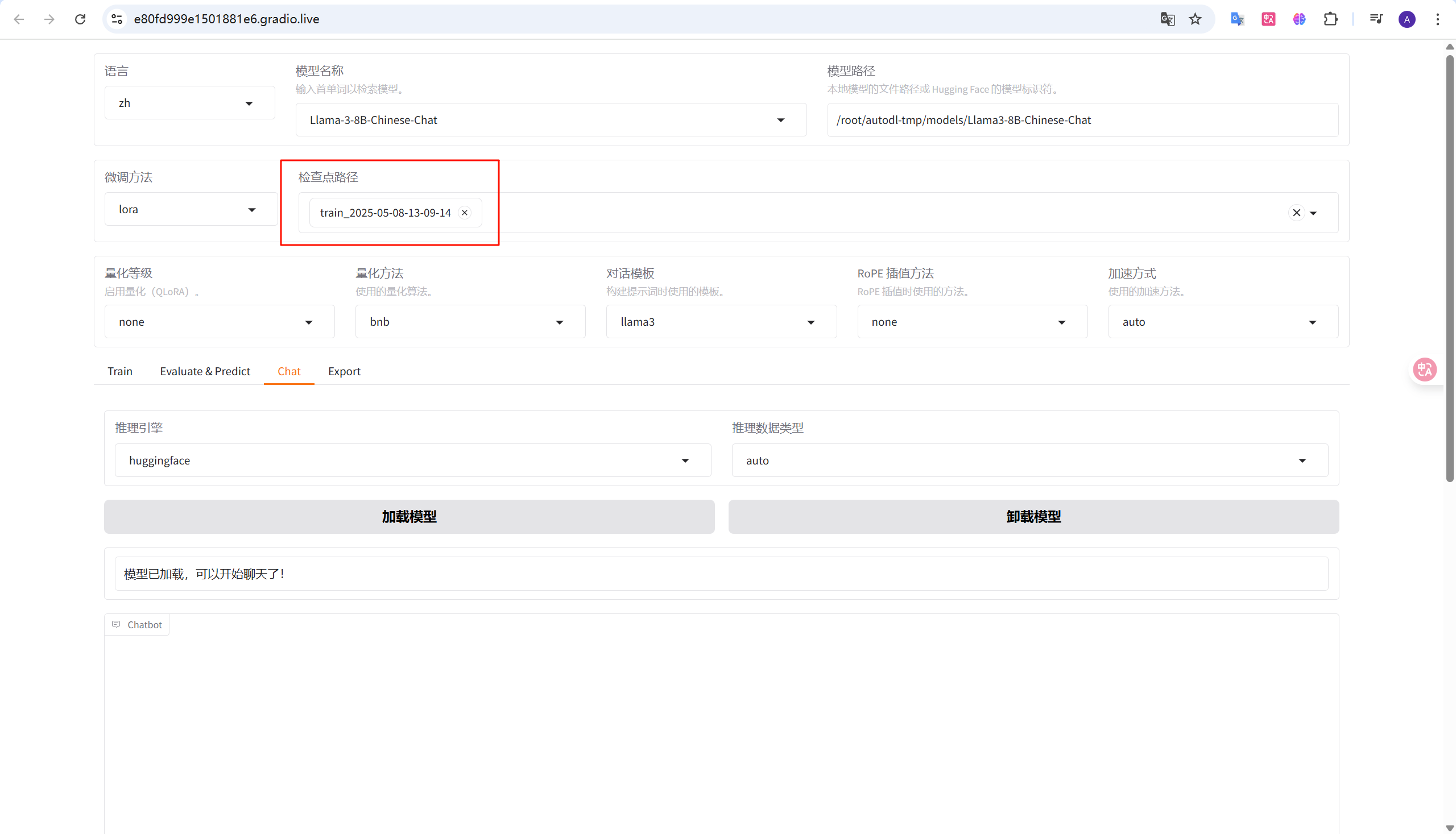This screenshot has width=1456, height=834.
Task: Open the user profile avatar
Action: pyautogui.click(x=1407, y=19)
